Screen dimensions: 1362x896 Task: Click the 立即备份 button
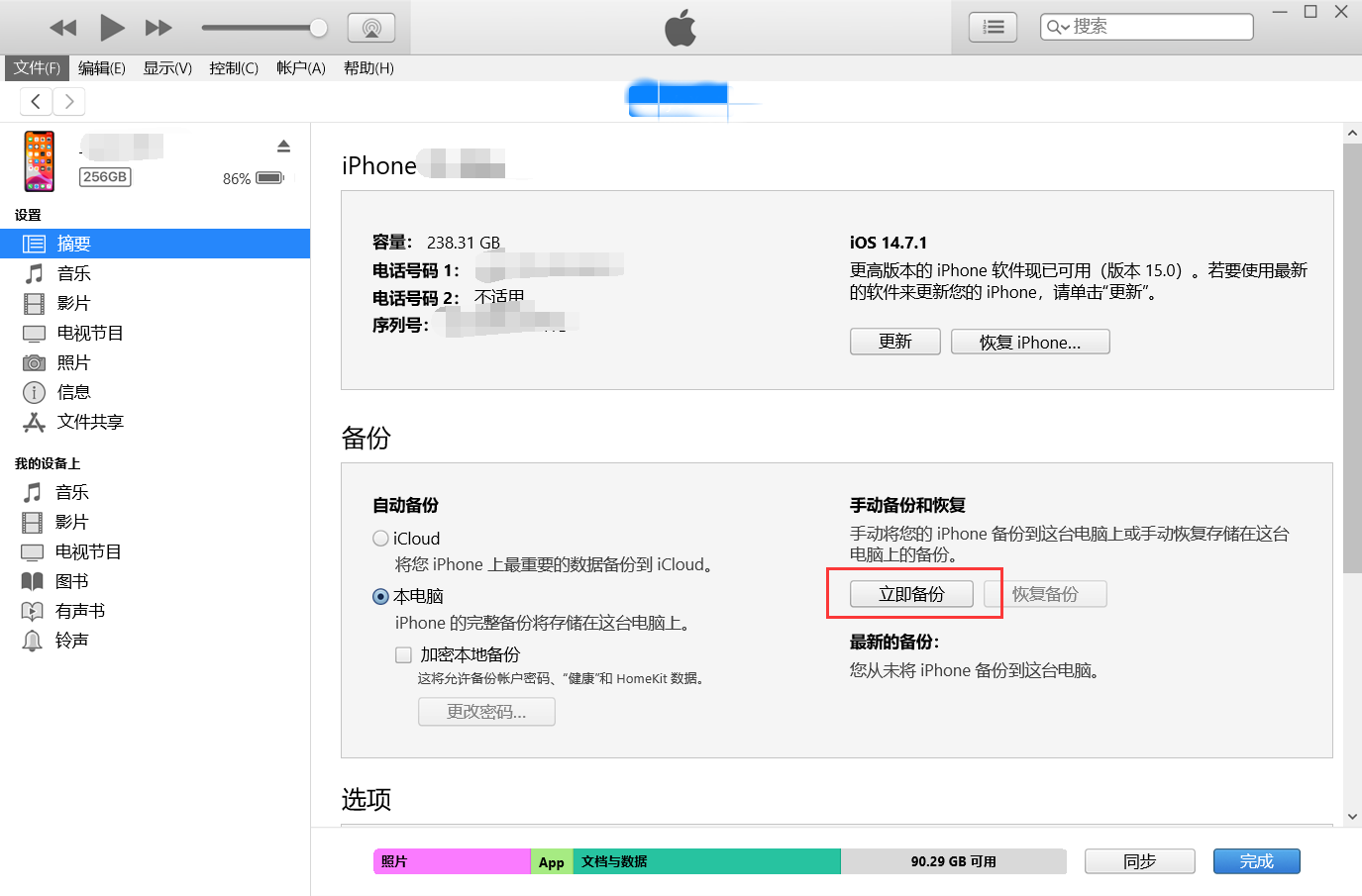point(911,594)
